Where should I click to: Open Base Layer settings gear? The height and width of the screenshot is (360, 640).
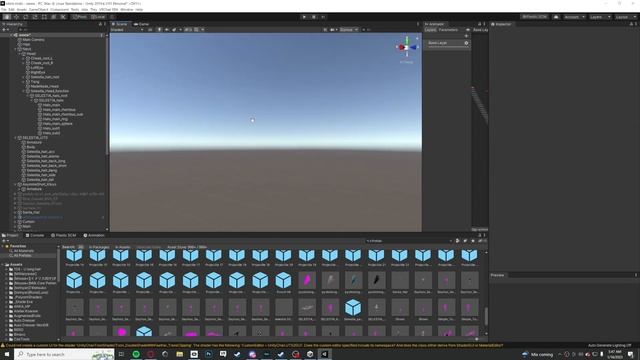tap(466, 43)
